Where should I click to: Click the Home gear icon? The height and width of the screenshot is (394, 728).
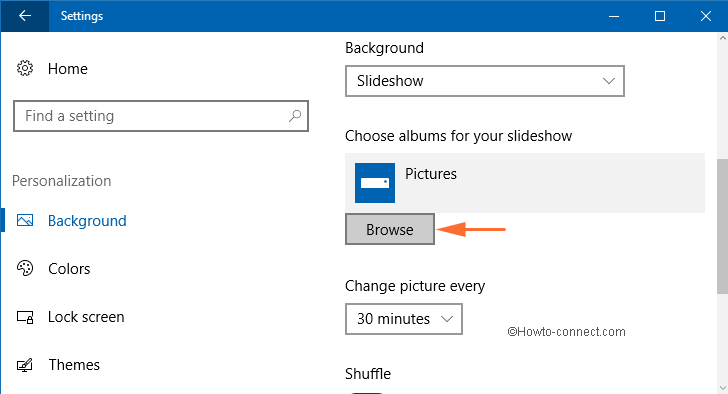click(x=25, y=68)
